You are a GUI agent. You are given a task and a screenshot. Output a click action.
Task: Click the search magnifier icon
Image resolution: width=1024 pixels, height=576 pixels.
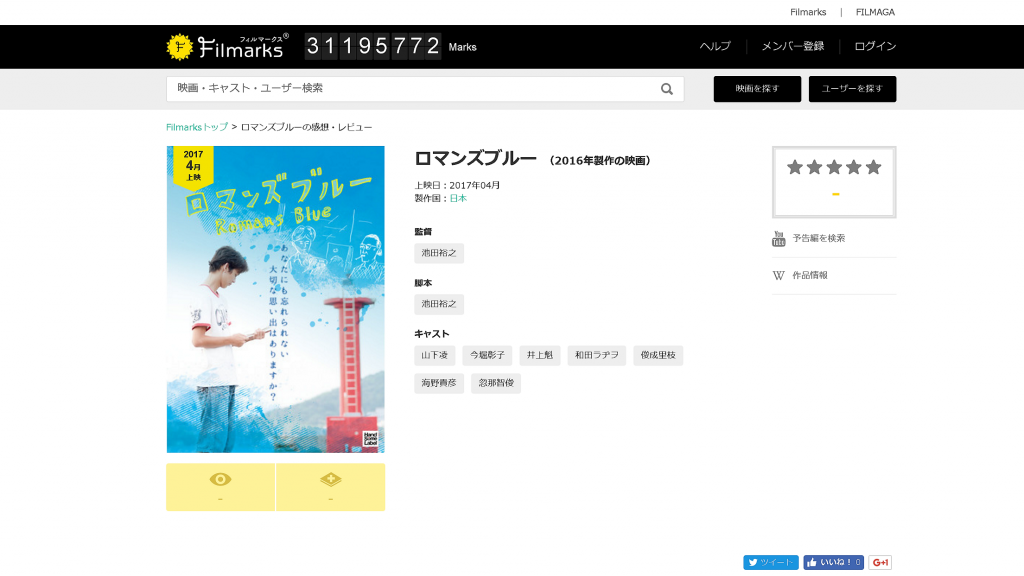(x=667, y=89)
